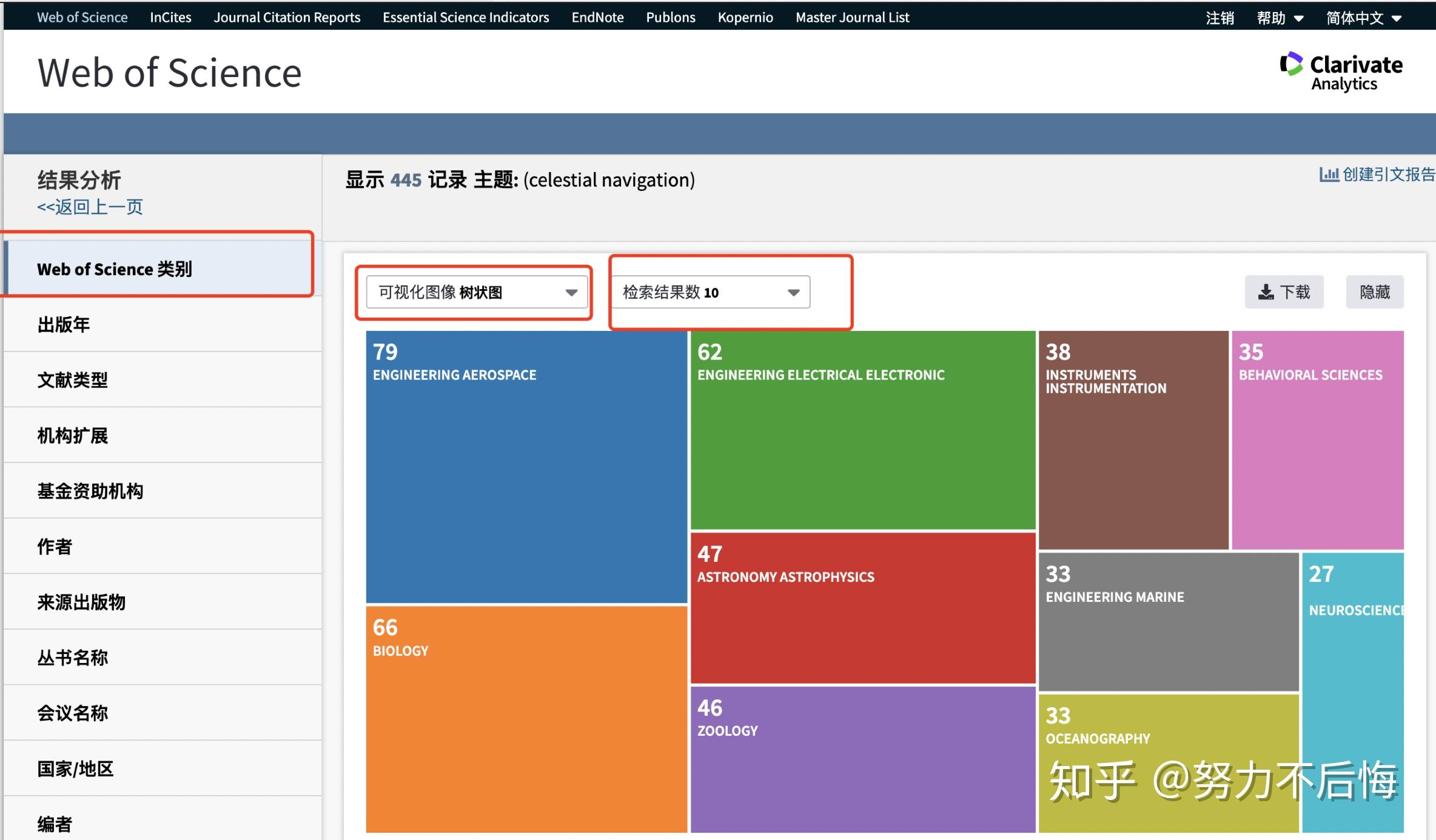
Task: Select 出版年 in the sidebar
Action: pyautogui.click(x=163, y=324)
